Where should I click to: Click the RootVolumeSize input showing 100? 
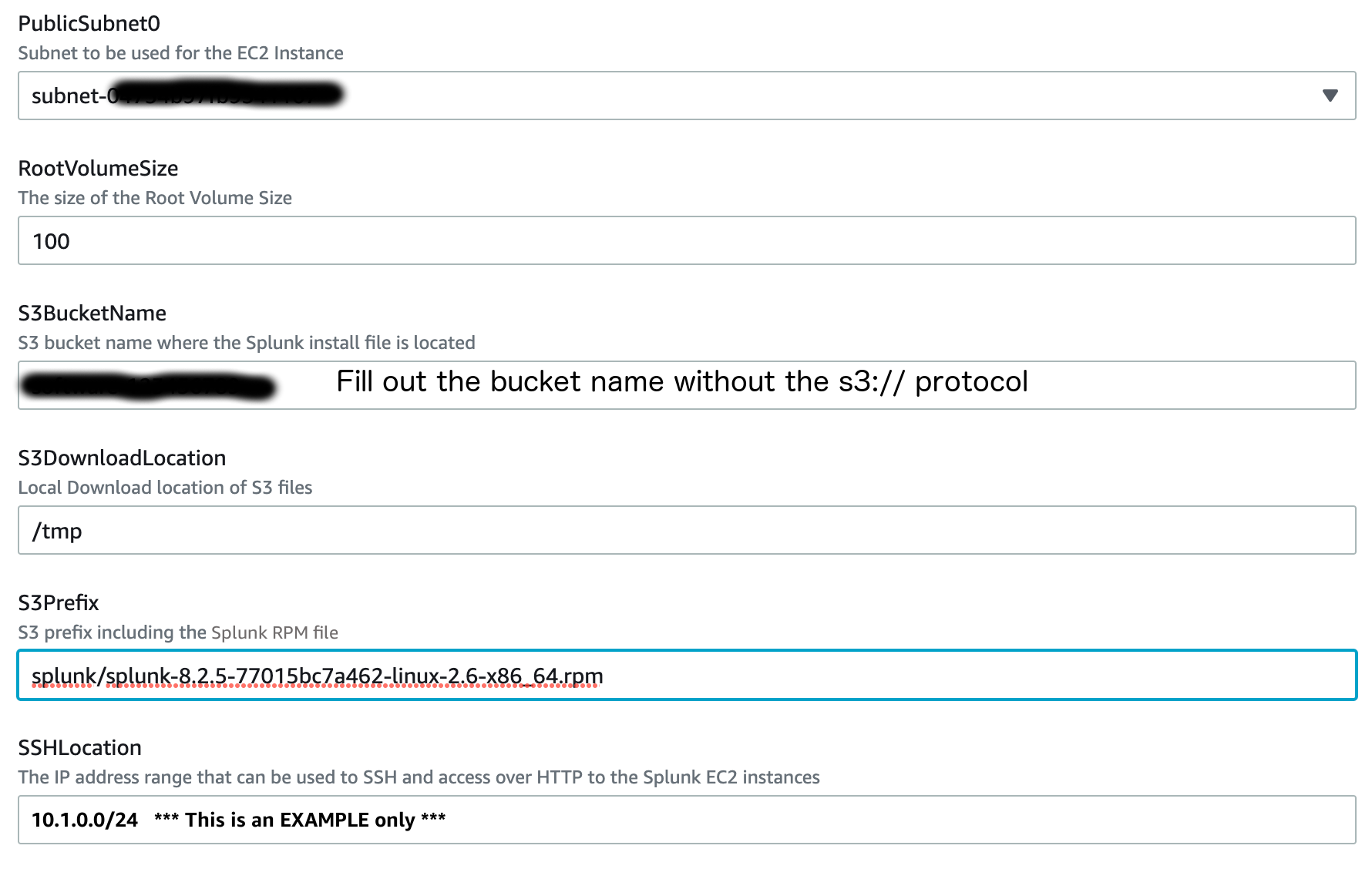[686, 240]
